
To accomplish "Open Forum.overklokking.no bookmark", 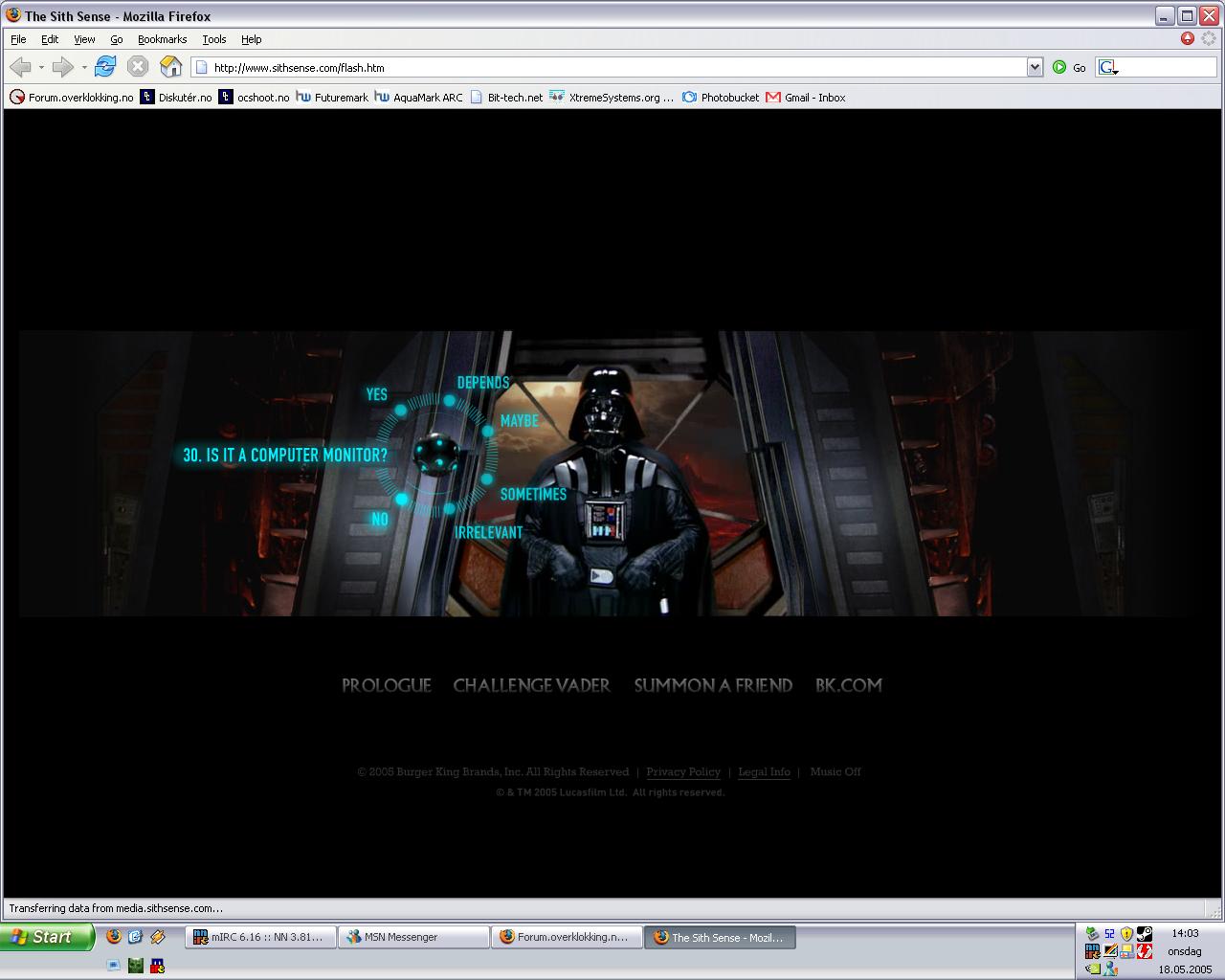I will click(72, 98).
